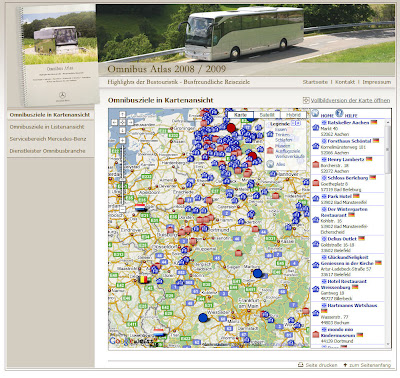
Task: Pan the map left with the arrow
Action: pos(114,122)
